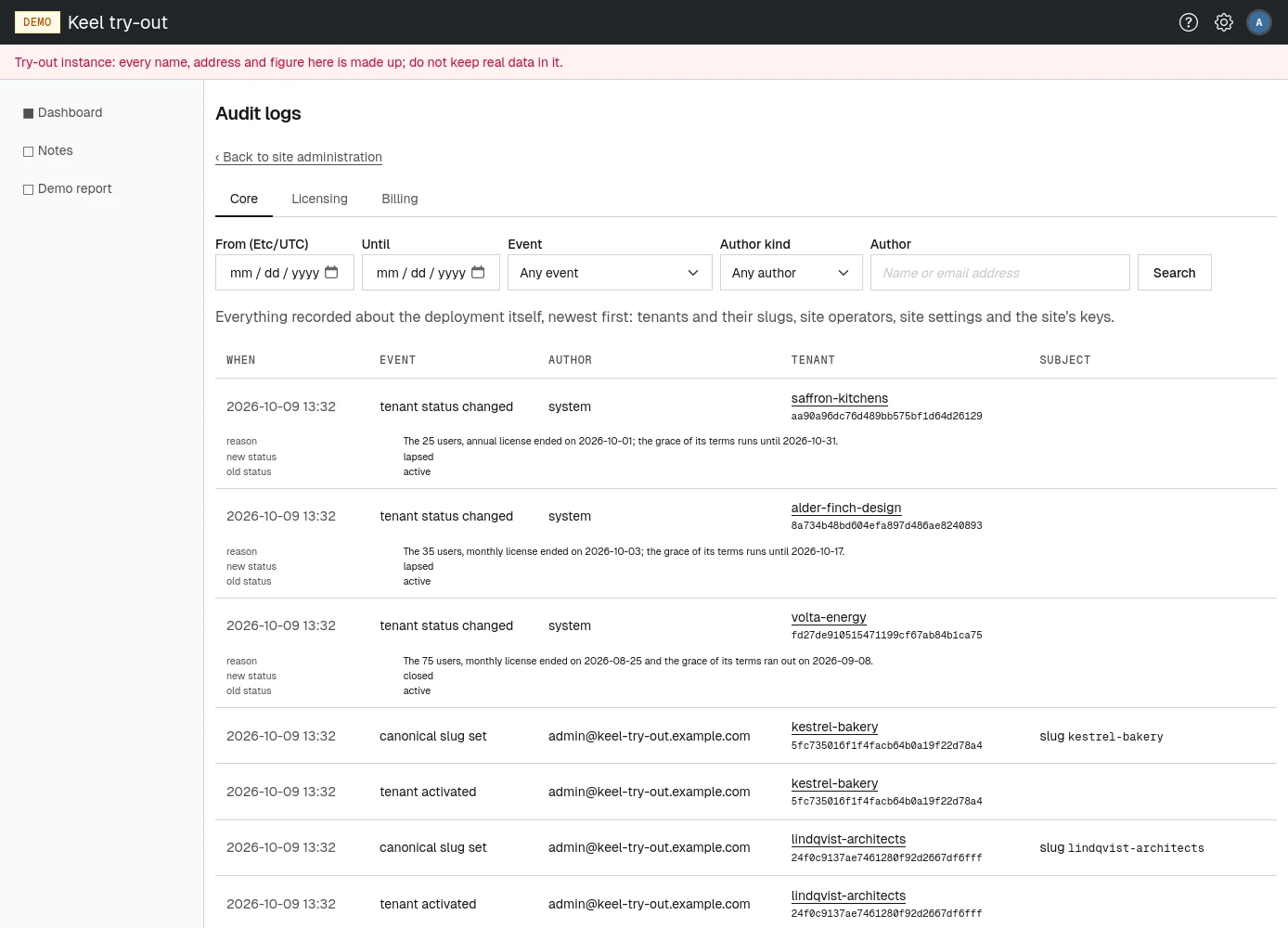Click tenant ID fd27de910515471199cf67ab84b1ca75
Image resolution: width=1288 pixels, height=928 pixels.
(886, 636)
